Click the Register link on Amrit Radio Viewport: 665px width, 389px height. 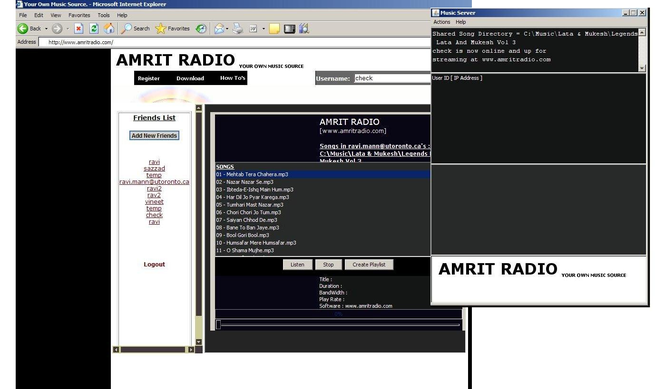[148, 78]
